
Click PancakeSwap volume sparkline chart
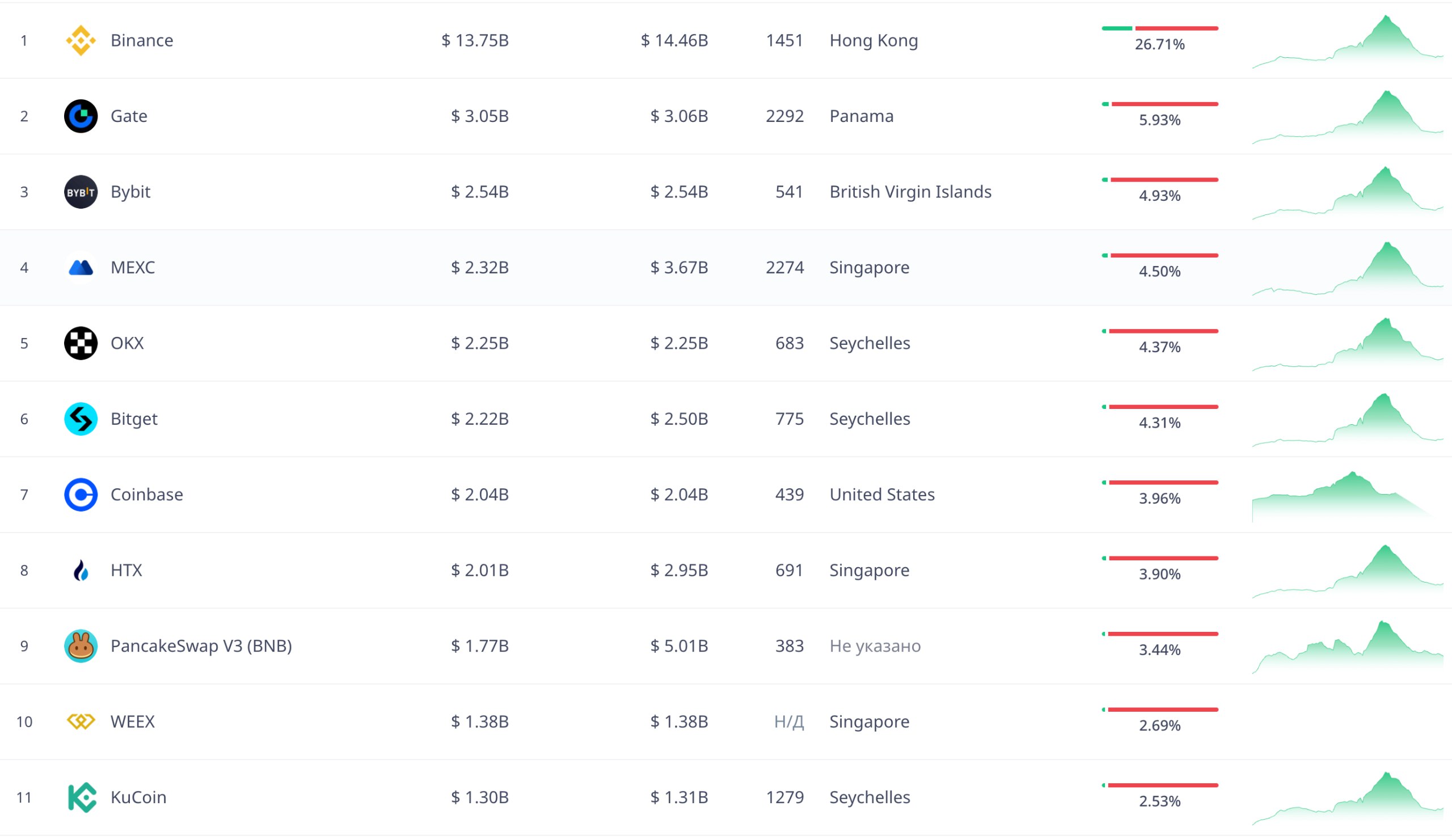pyautogui.click(x=1347, y=648)
